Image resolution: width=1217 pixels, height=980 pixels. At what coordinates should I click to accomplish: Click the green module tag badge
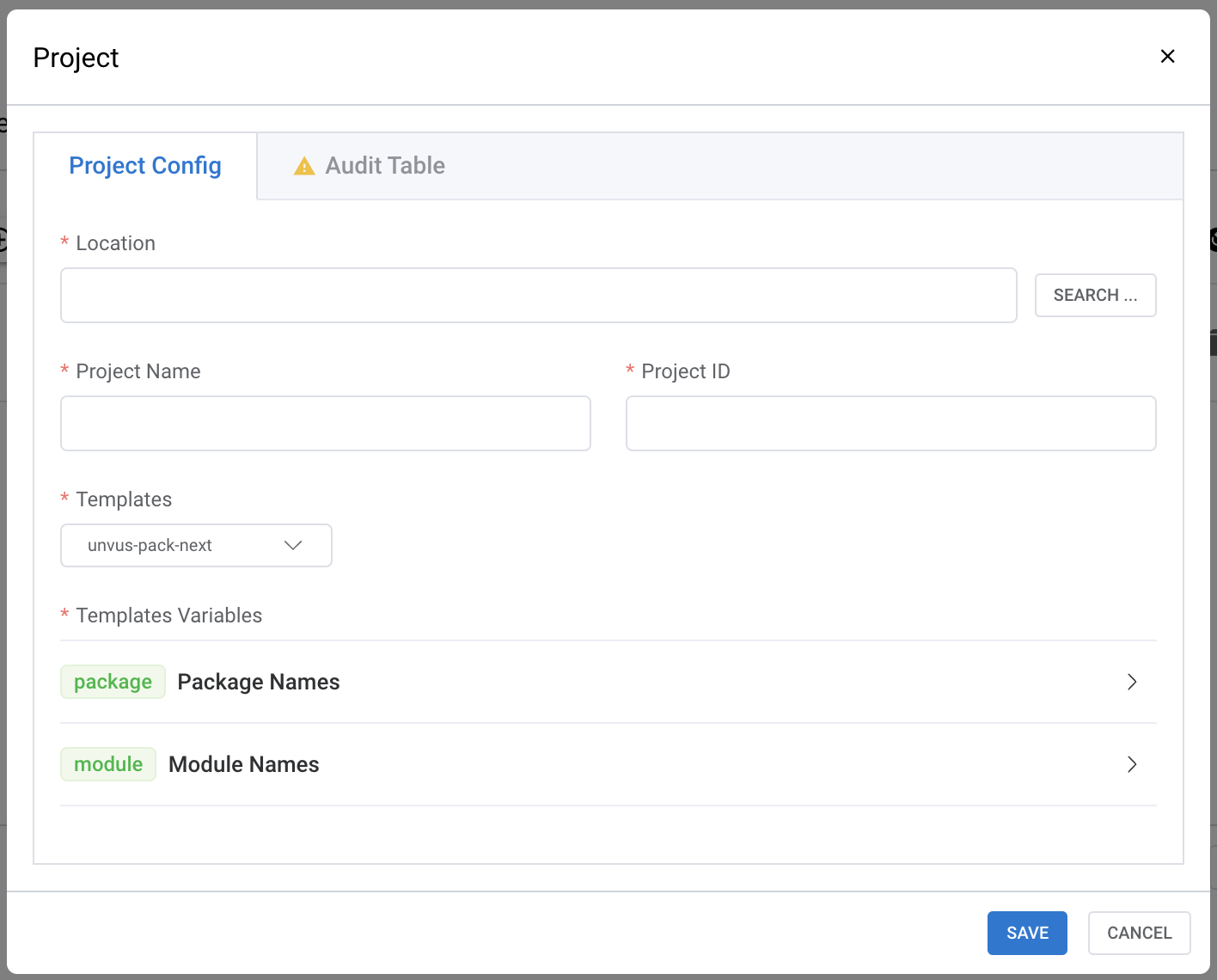[x=108, y=764]
